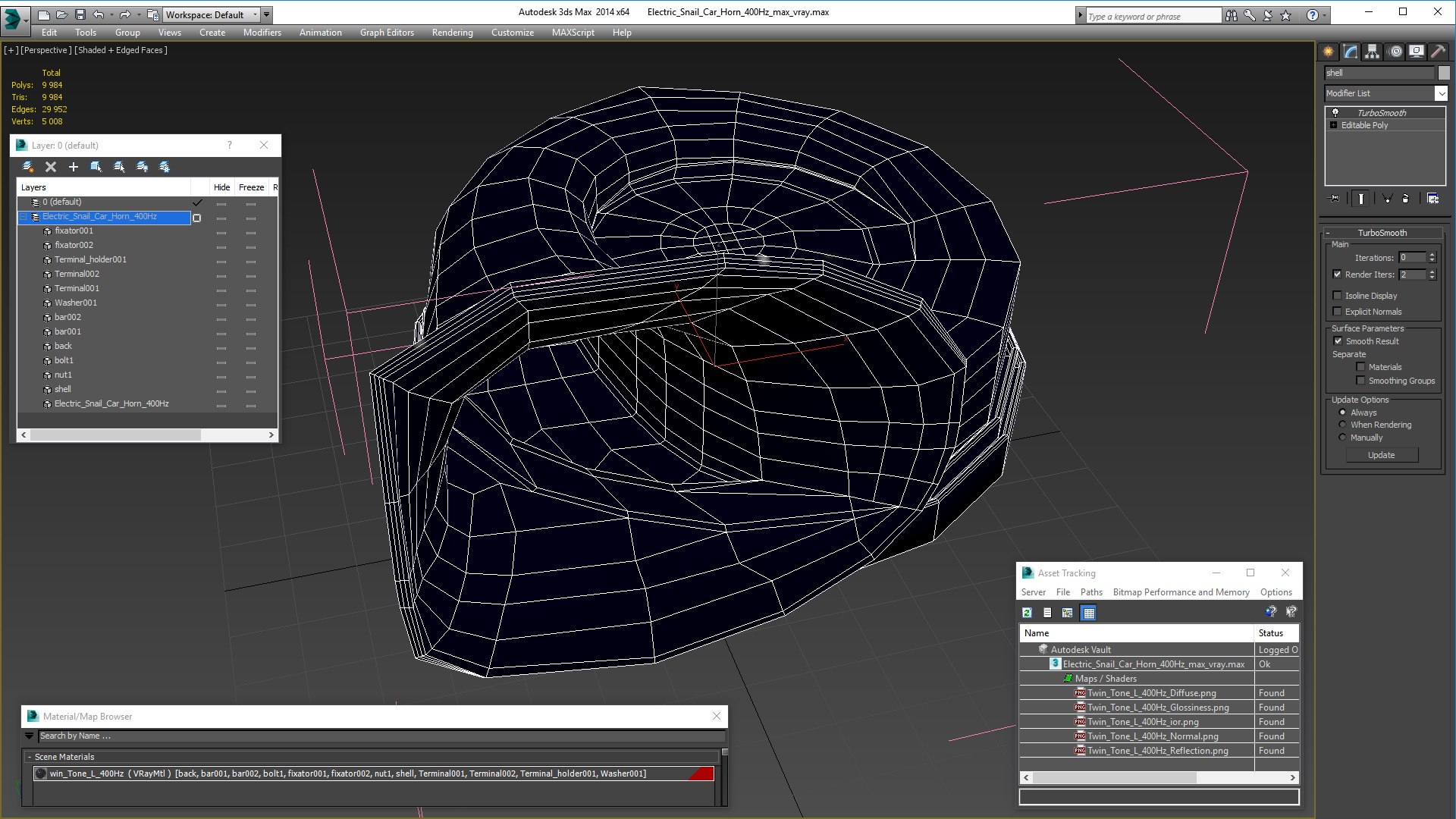Click the Update button in TurboSmooth
The image size is (1456, 819).
pos(1381,455)
